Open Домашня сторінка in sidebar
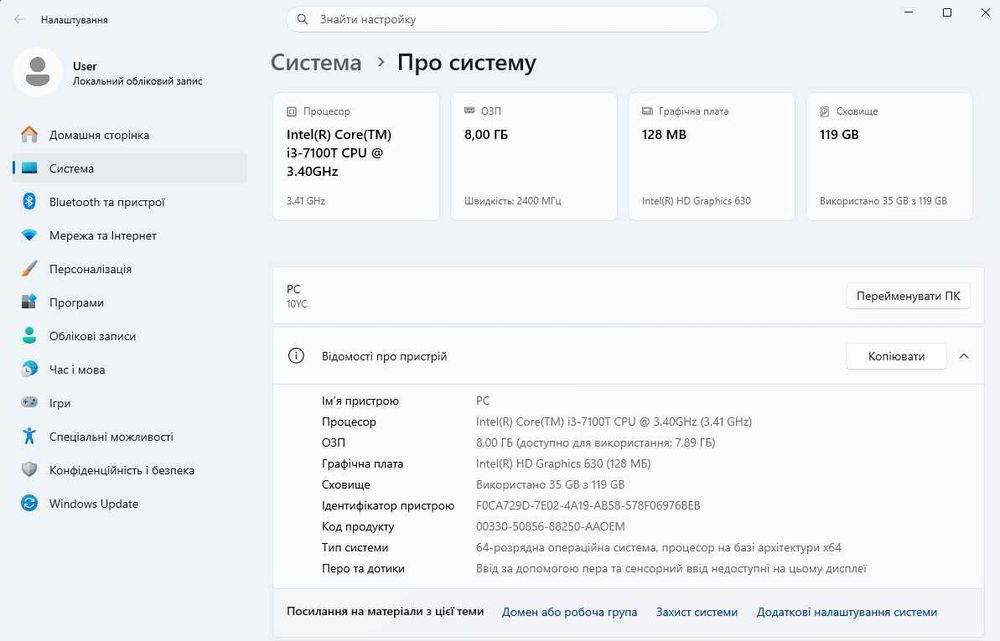 pyautogui.click(x=129, y=135)
